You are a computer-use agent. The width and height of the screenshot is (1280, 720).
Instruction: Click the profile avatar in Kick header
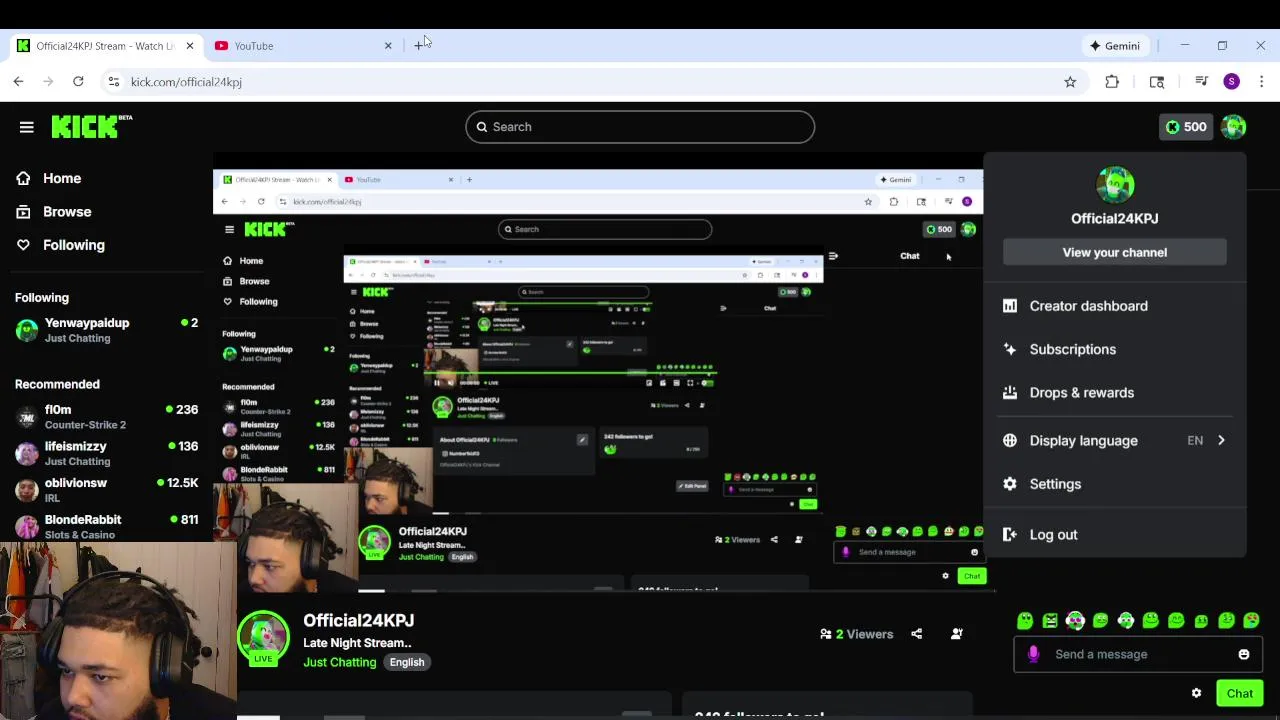point(1233,127)
